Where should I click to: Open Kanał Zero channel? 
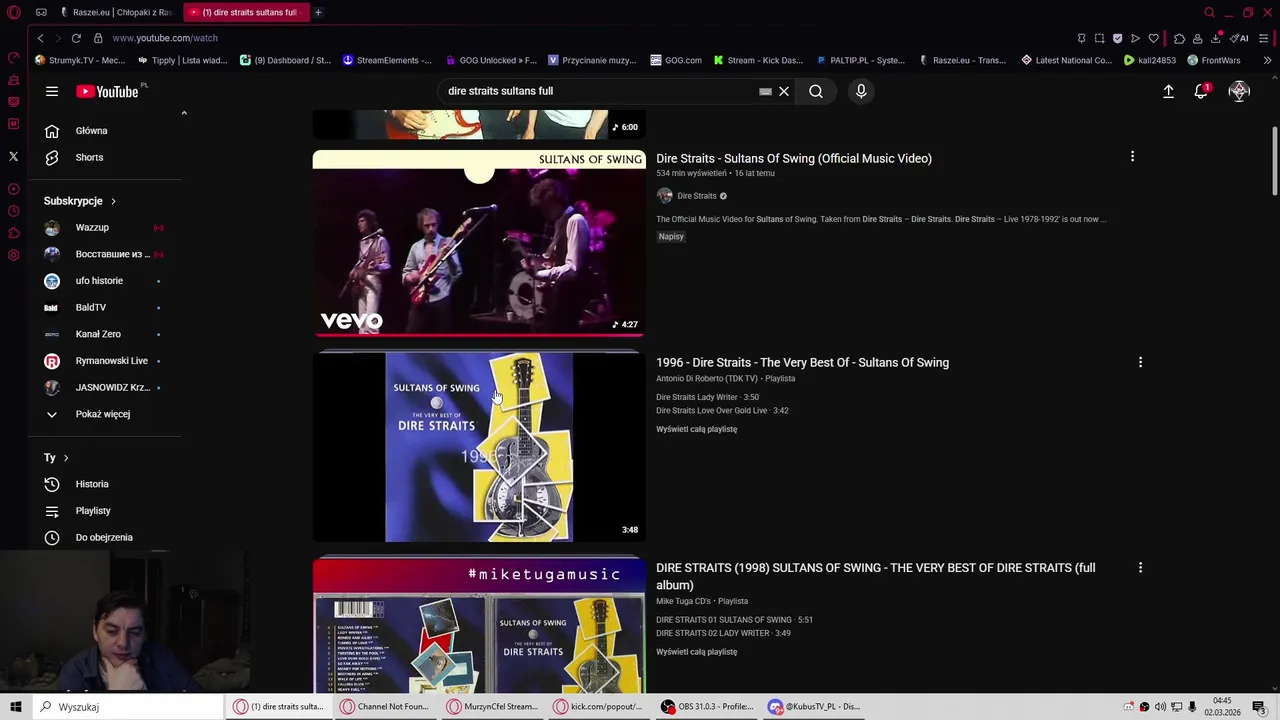coord(98,334)
